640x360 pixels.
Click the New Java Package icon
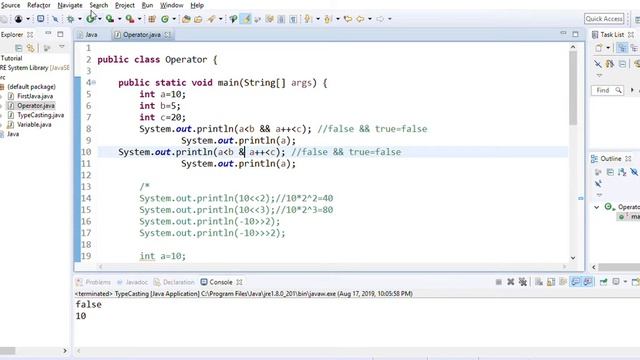[152, 19]
